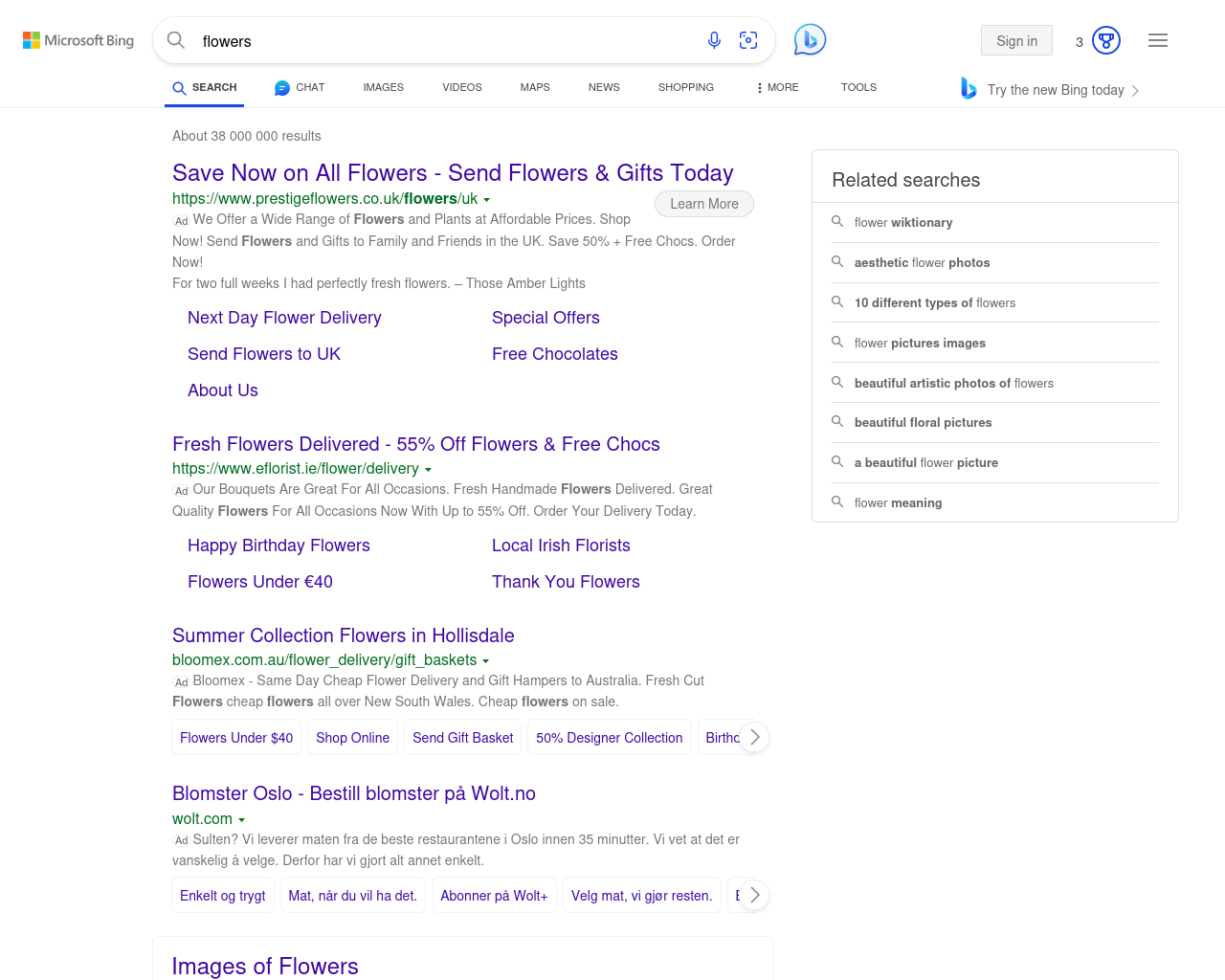Open the hamburger settings menu

point(1158,40)
